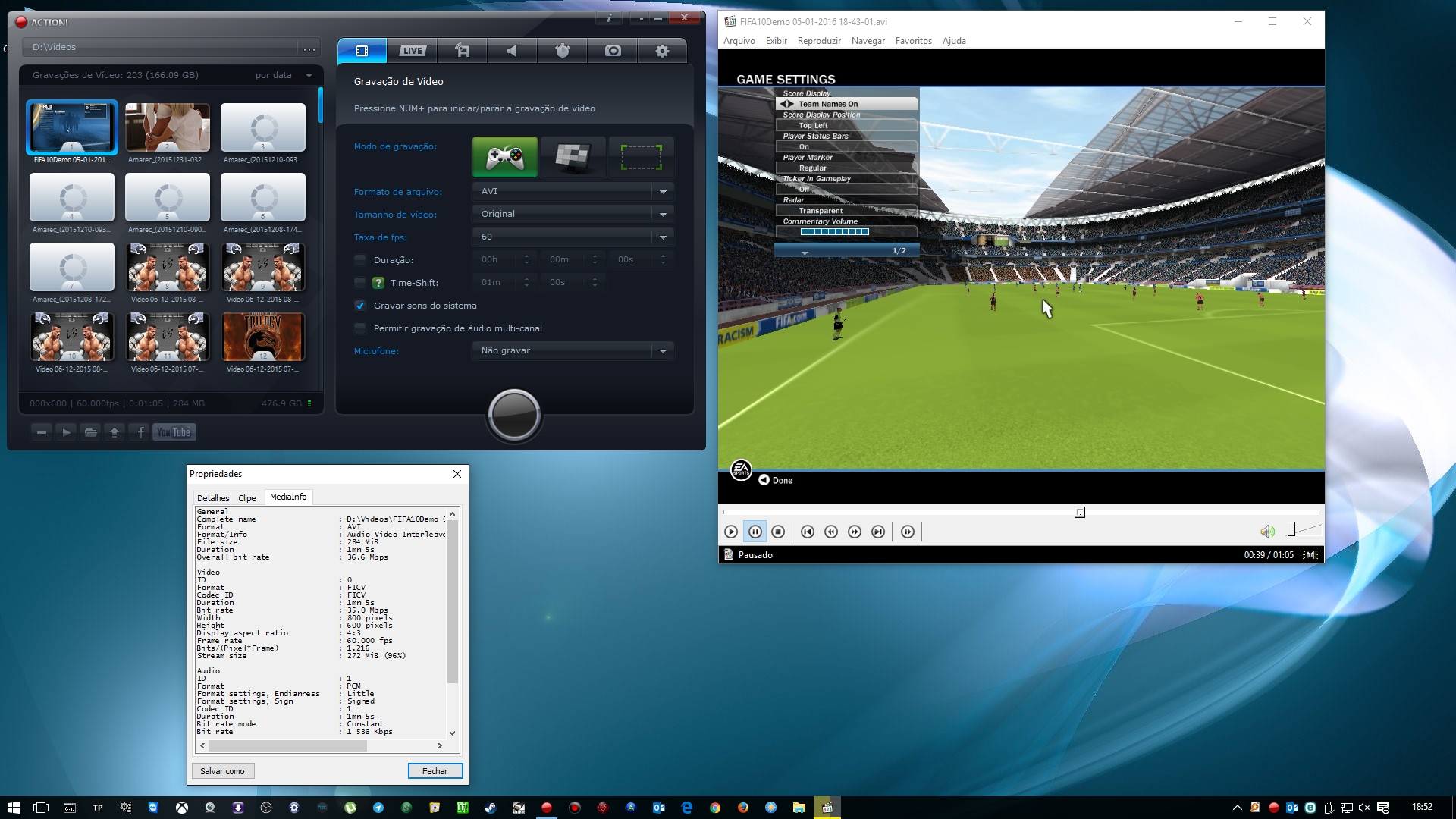
Task: Enable multi-channel audio recording checkbox
Action: (x=360, y=328)
